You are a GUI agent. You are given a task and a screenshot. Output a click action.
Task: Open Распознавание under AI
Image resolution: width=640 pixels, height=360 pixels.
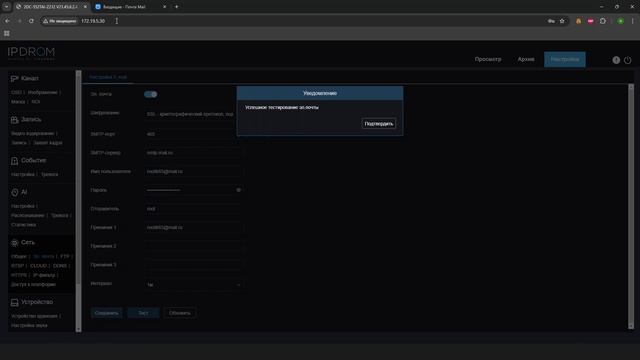point(28,215)
